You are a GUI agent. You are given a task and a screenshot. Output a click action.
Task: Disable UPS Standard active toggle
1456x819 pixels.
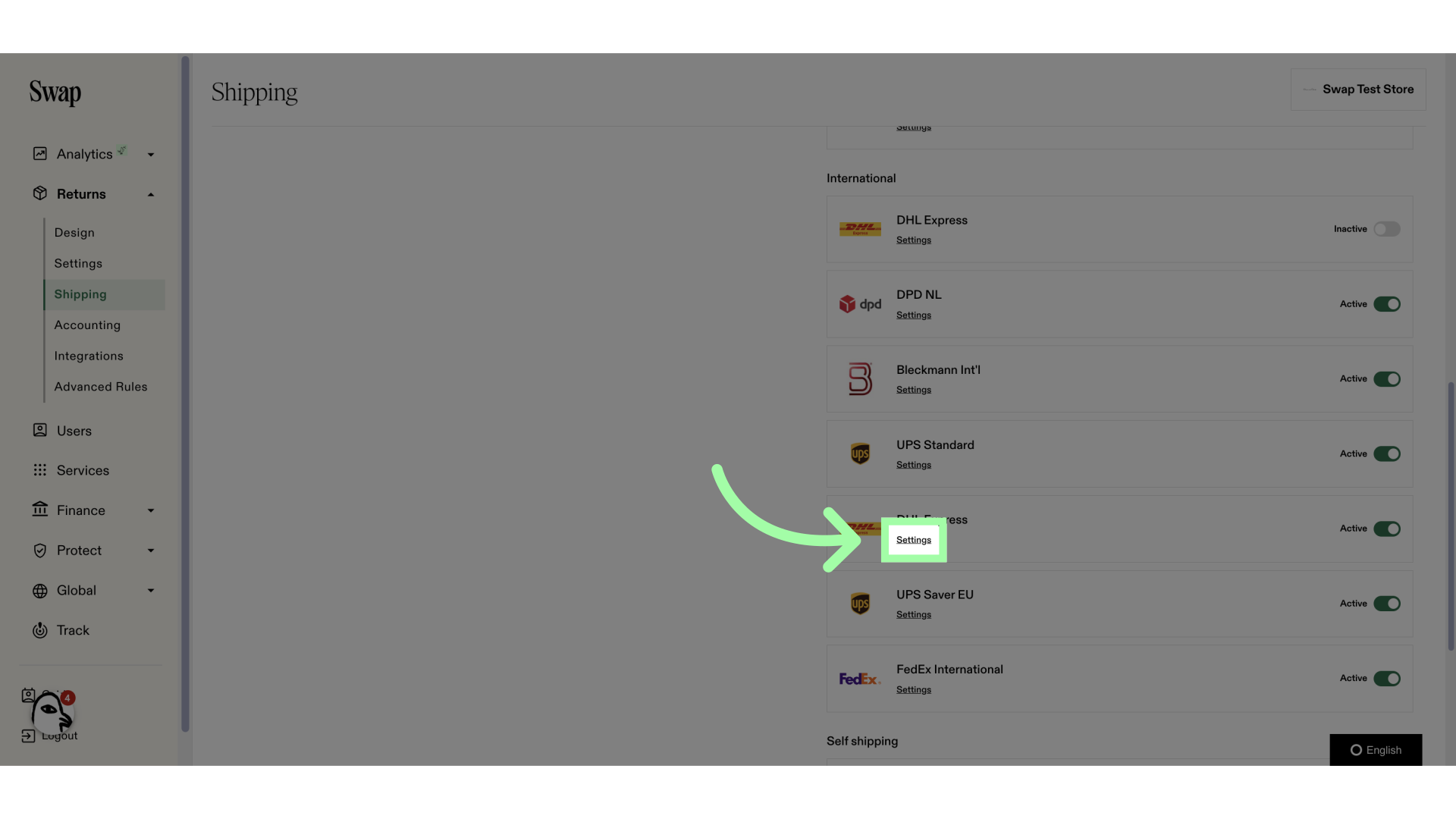pos(1387,454)
